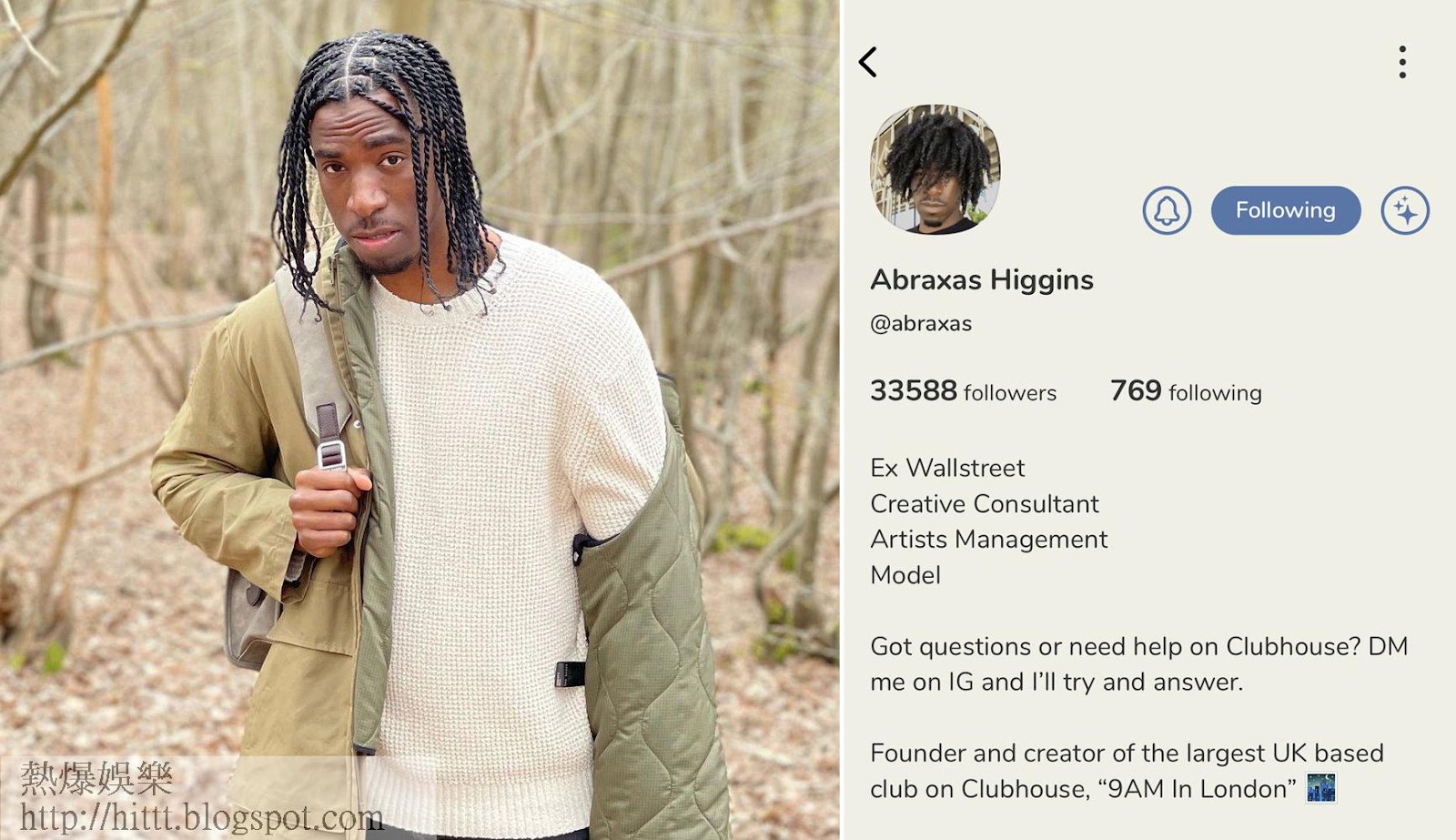Toggle the Following button

click(1286, 210)
